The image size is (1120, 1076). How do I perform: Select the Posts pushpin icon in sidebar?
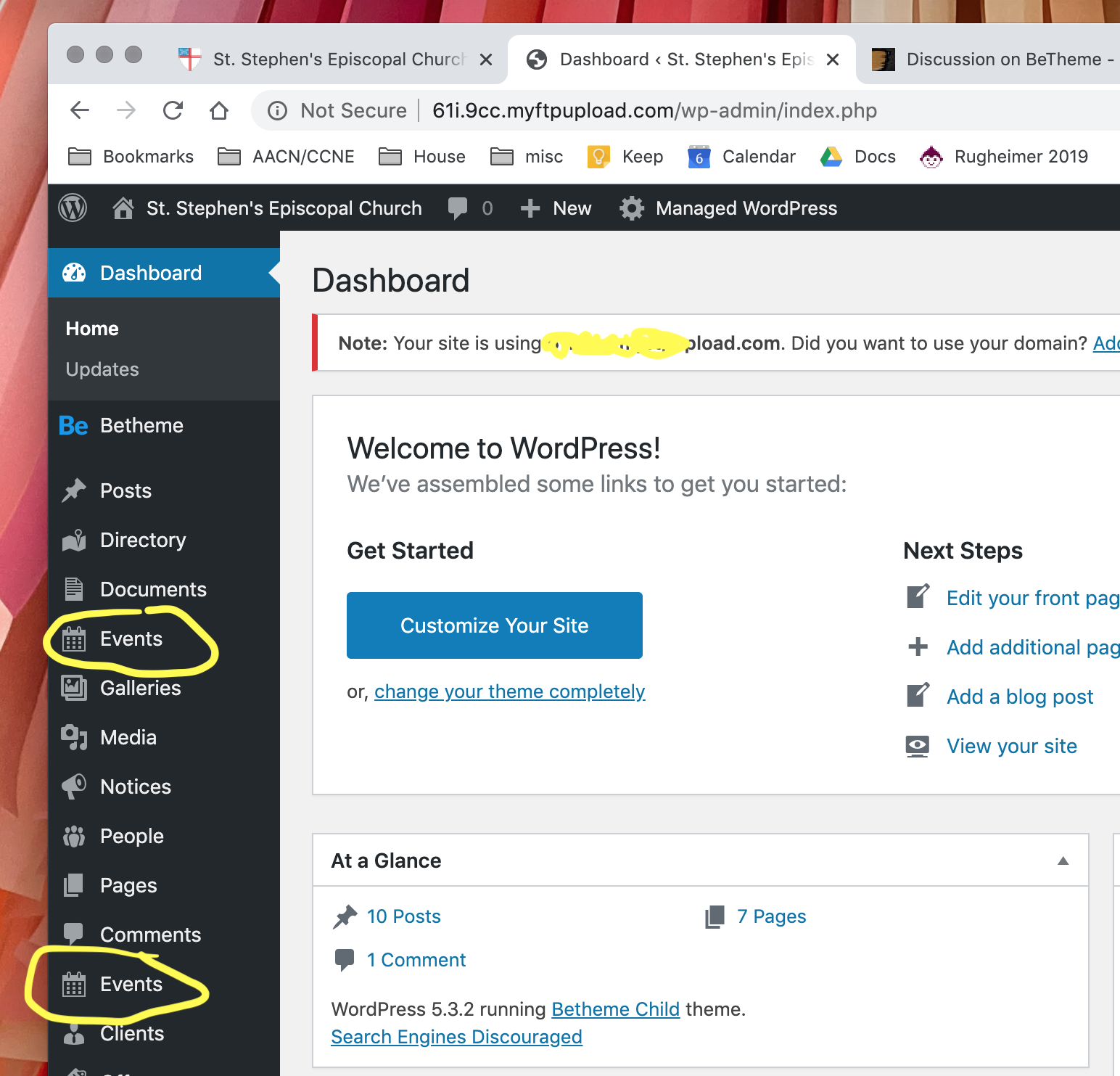point(73,490)
